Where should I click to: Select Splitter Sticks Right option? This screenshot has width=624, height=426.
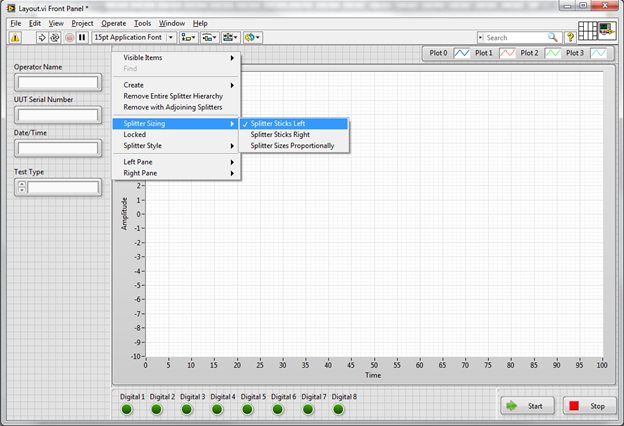click(280, 134)
